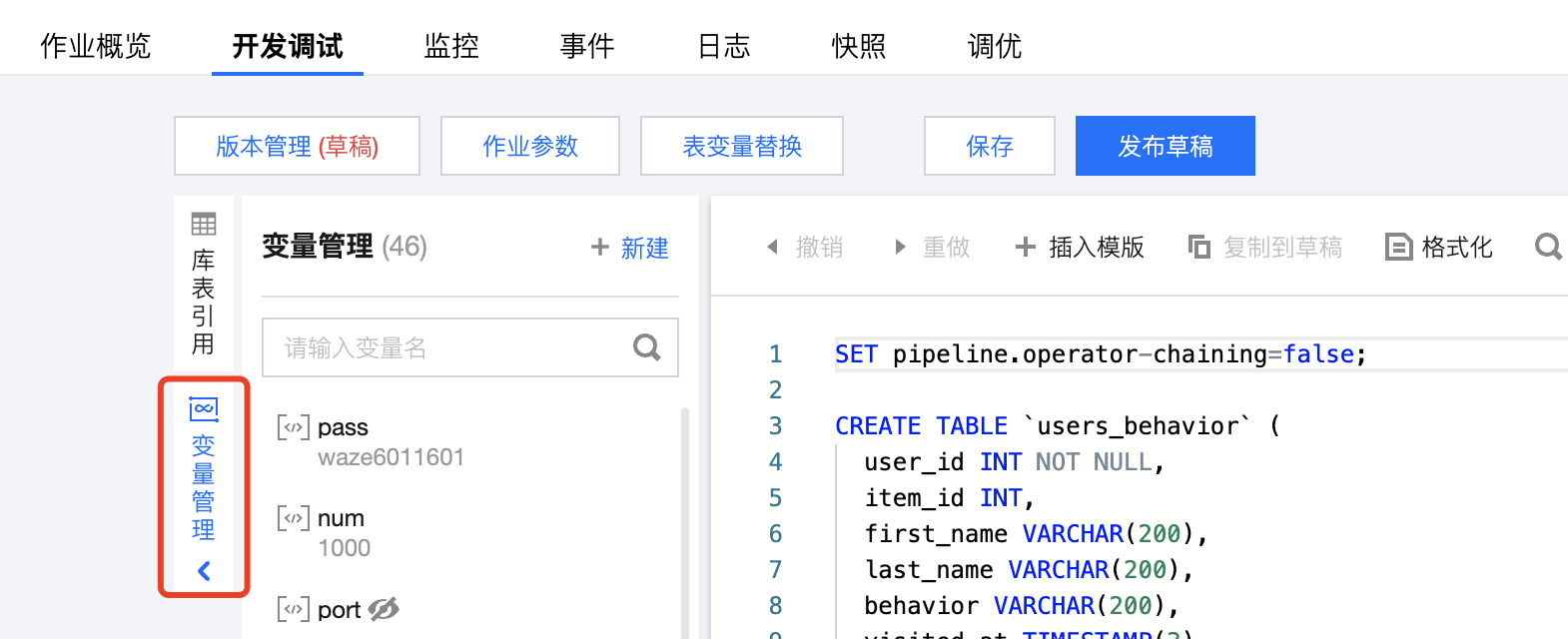This screenshot has height=639, width=1568.
Task: Click the undo arrow icon beside 撤销
Action: click(772, 247)
